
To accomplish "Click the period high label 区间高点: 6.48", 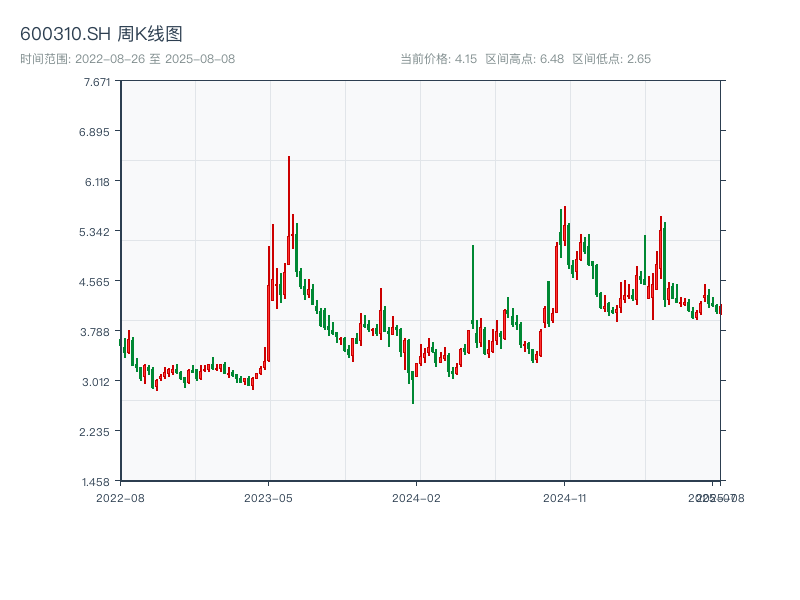I will click(524, 59).
